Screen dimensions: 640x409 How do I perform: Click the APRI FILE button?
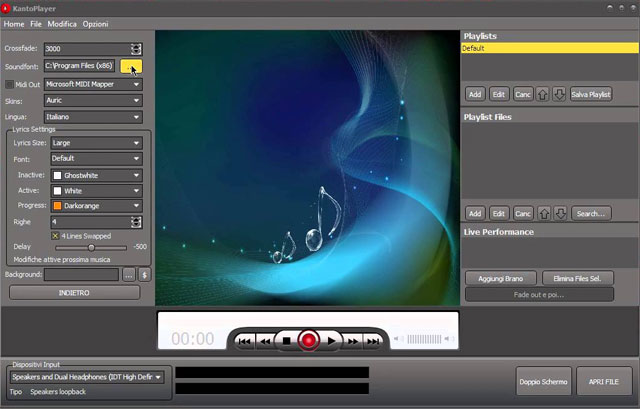click(x=604, y=381)
